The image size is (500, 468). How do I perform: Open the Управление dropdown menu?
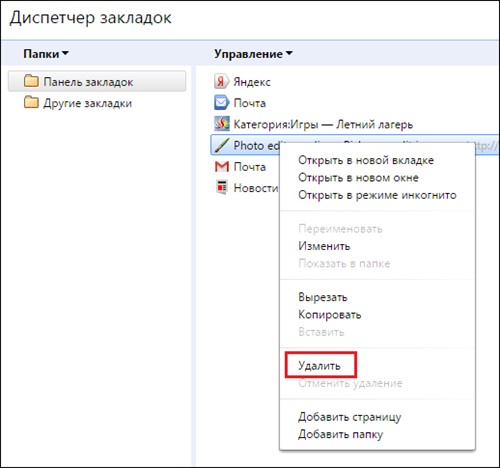(253, 54)
